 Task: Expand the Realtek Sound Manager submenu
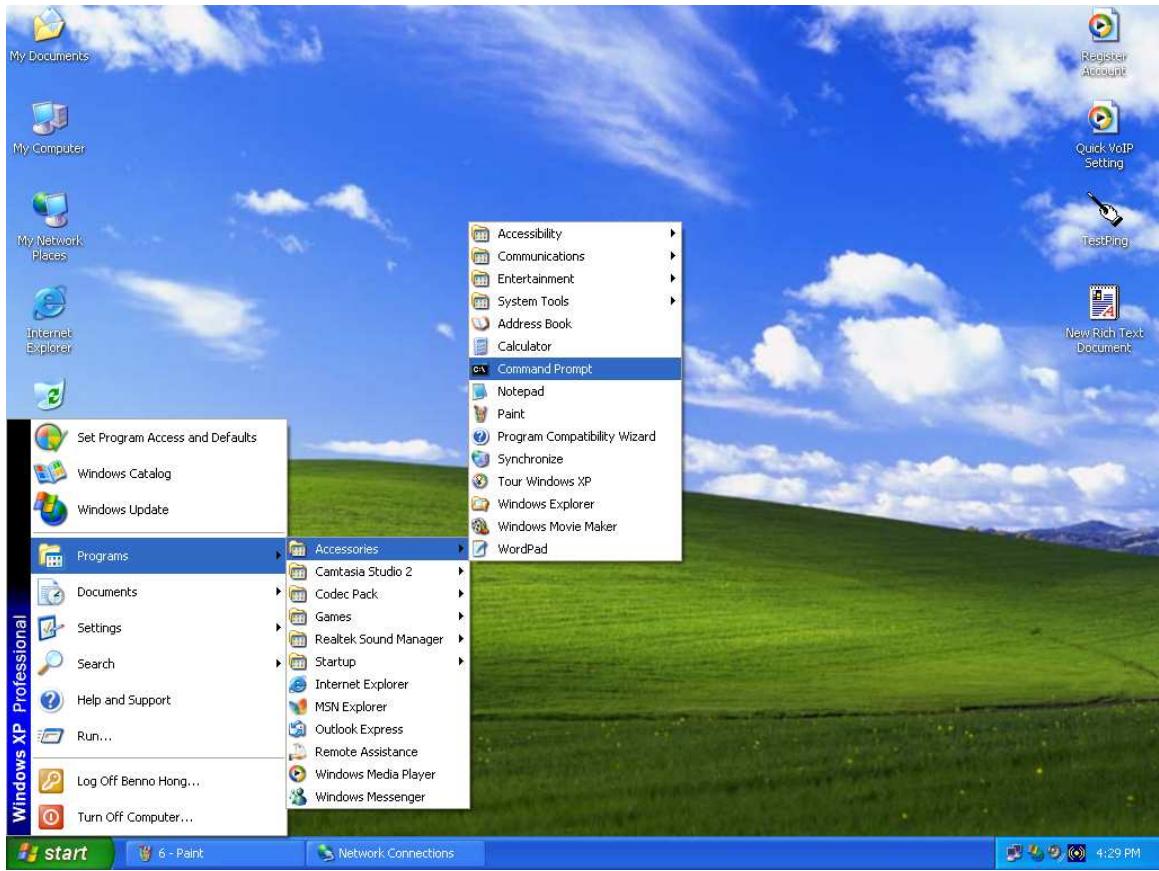pyautogui.click(x=378, y=640)
